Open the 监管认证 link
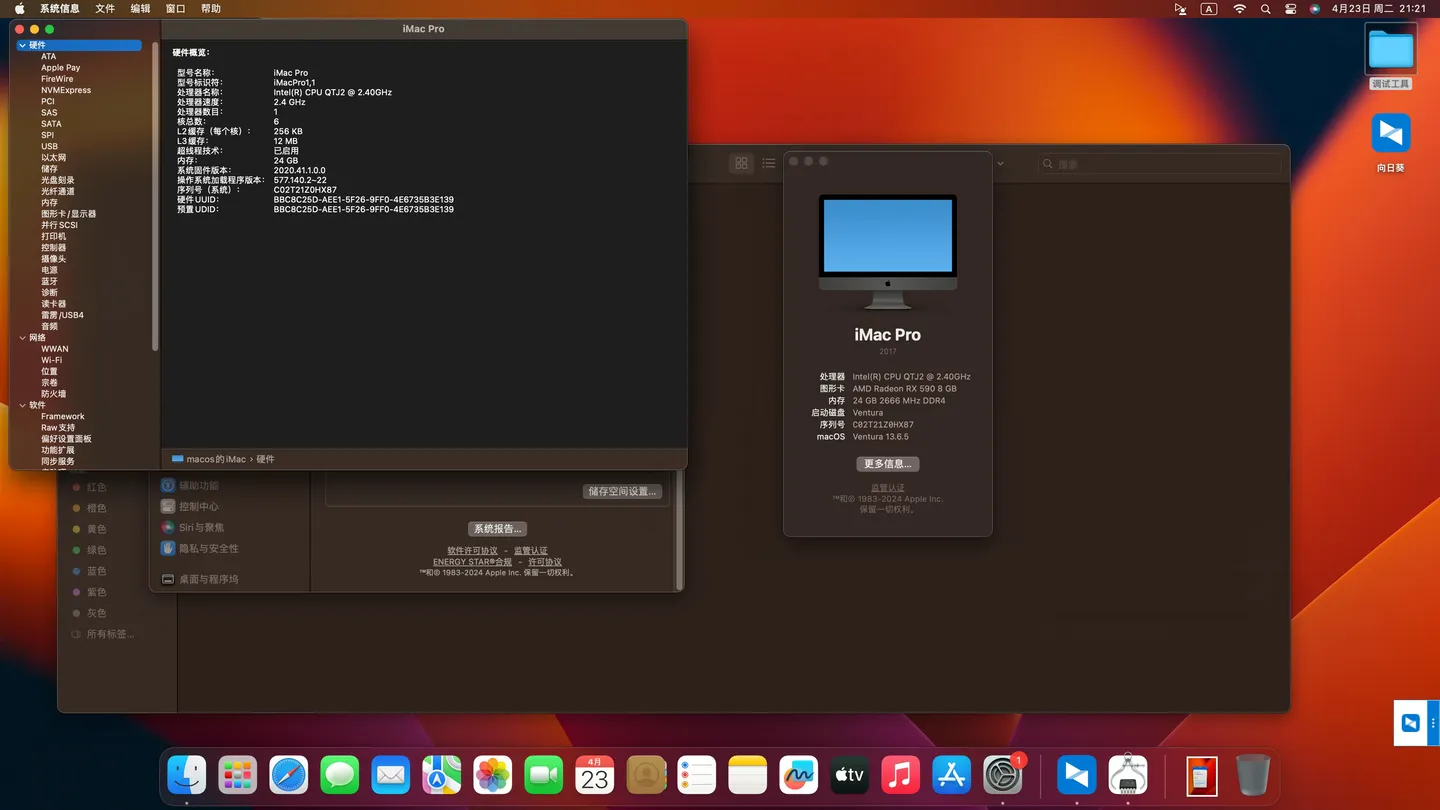Screen dimensions: 1440x810 886,486
